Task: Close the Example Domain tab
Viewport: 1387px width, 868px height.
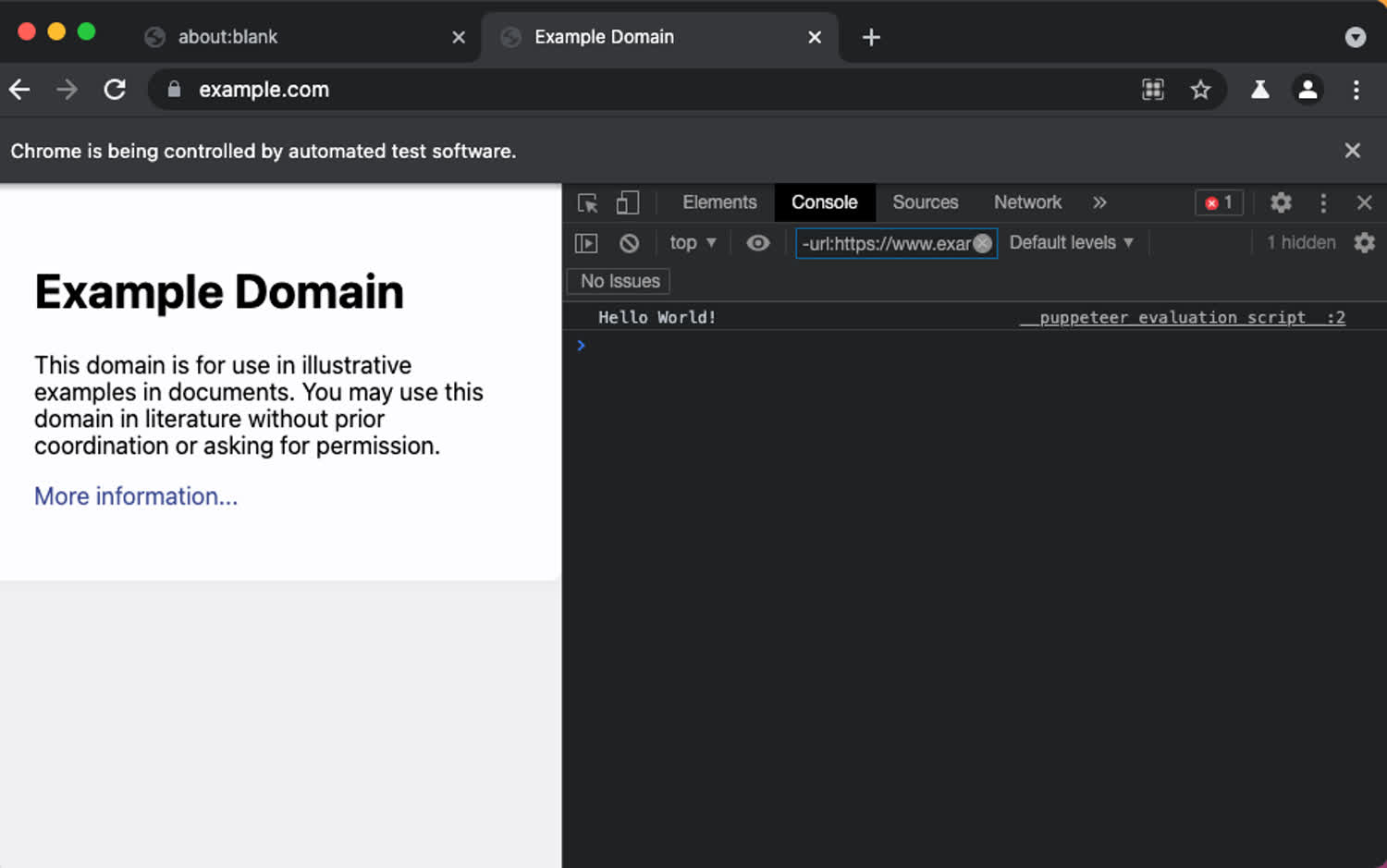Action: [x=815, y=37]
